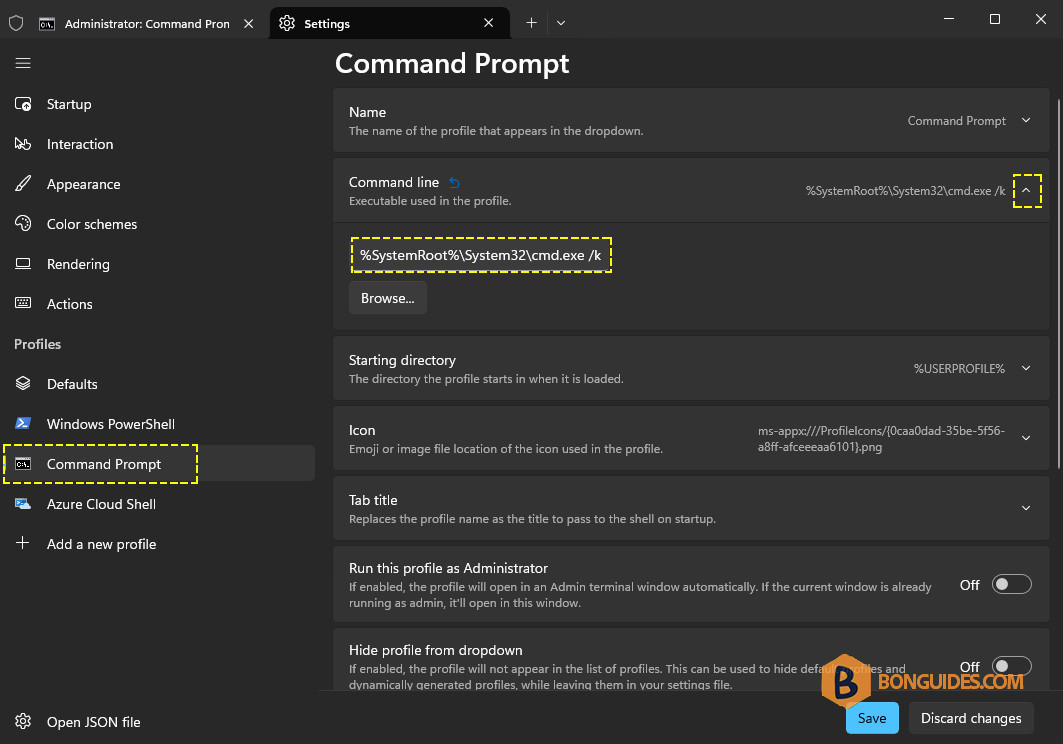
Task: Expand the Tab title setting
Action: 1026,508
